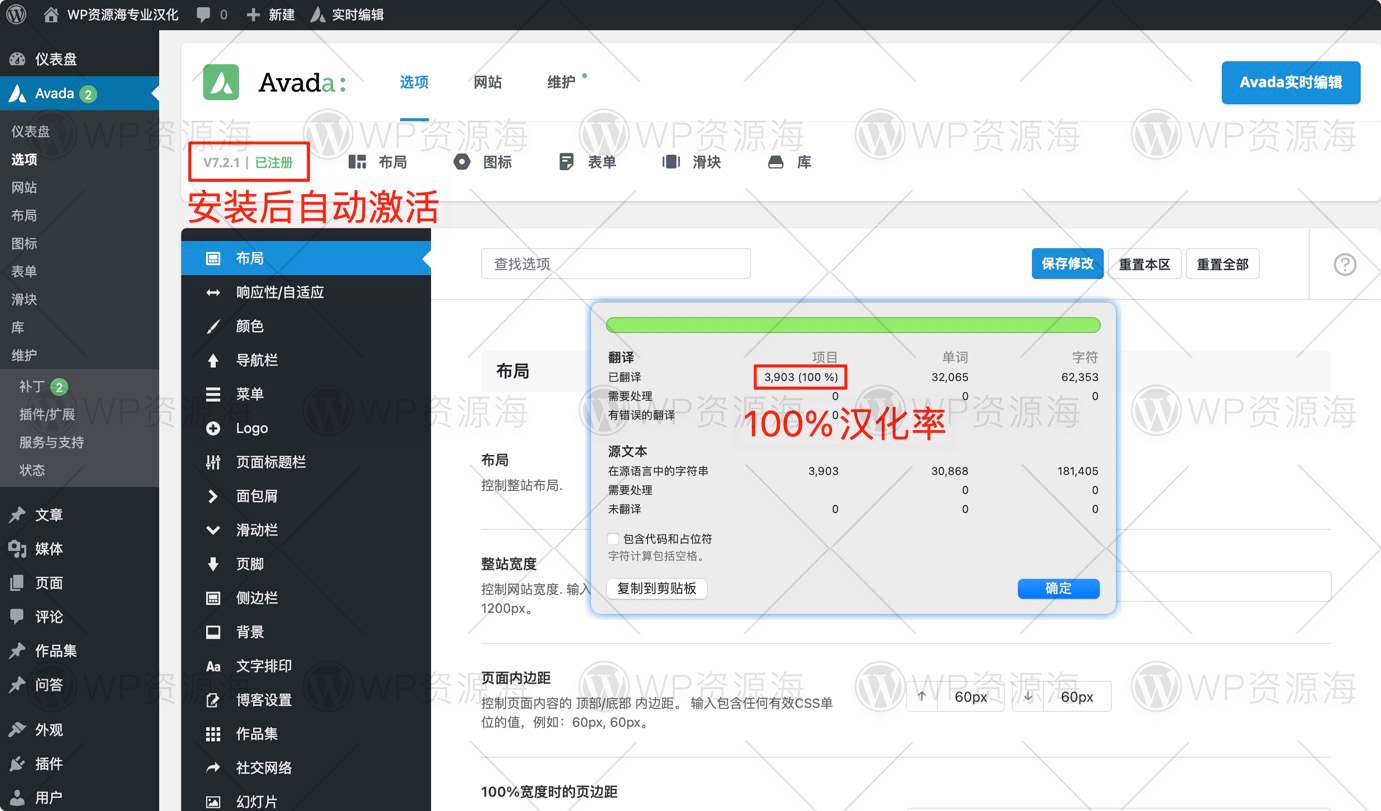Viewport: 1381px width, 811px height.
Task: Select the 页脚 options section
Action: pyautogui.click(x=306, y=564)
